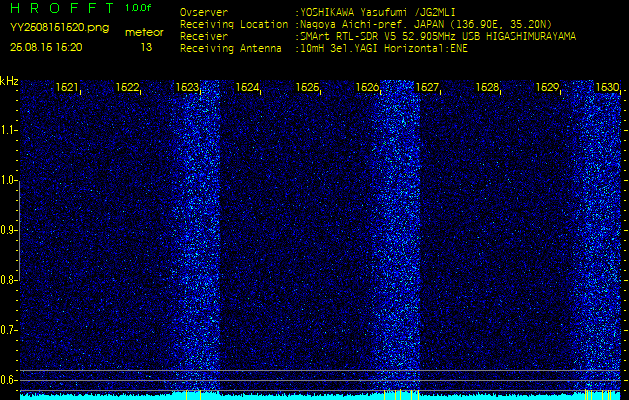Viewport: 629px width, 400px height.
Task: Click the 1521 time marker
Action: pos(67,87)
